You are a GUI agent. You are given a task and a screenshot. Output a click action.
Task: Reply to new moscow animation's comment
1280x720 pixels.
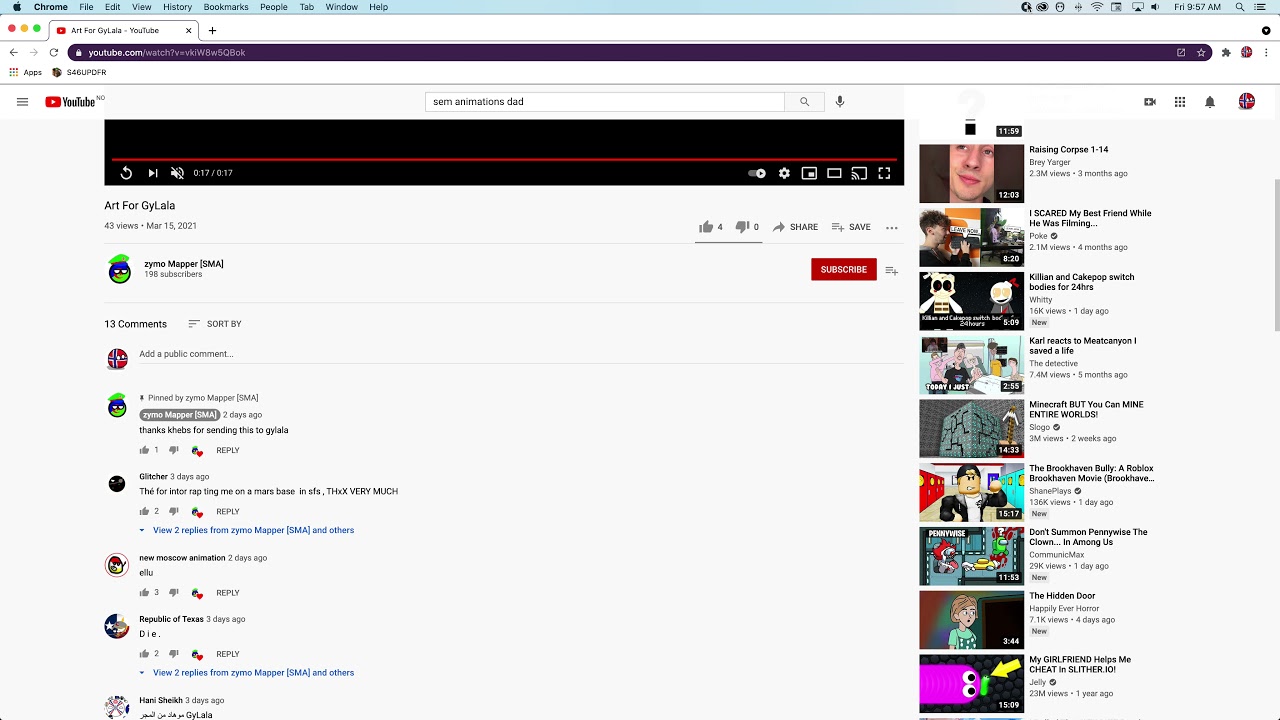[228, 593]
